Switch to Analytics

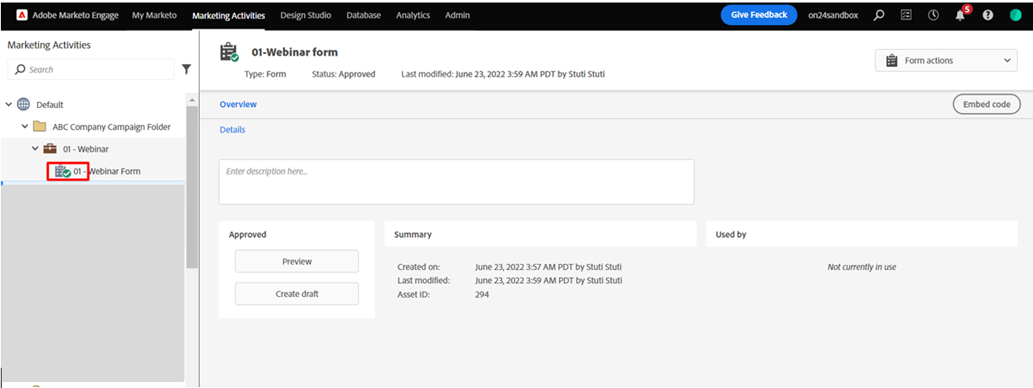click(x=413, y=15)
